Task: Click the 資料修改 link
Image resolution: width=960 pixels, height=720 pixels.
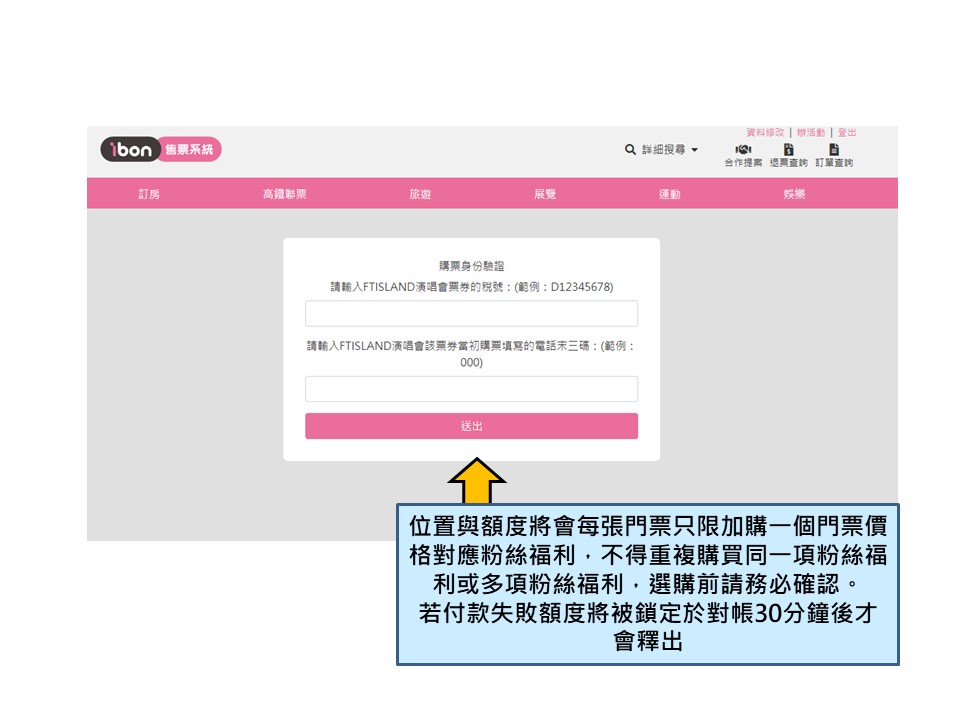Action: coord(765,132)
